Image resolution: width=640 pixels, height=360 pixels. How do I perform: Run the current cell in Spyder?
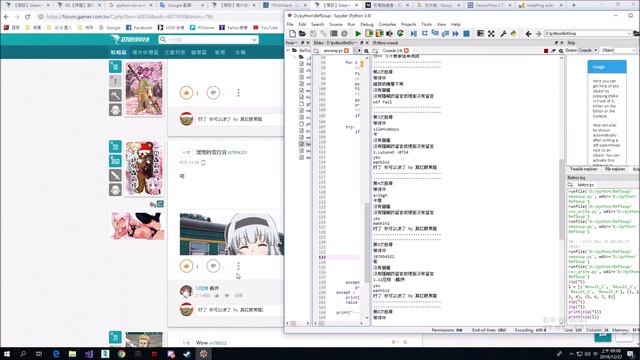369,34
